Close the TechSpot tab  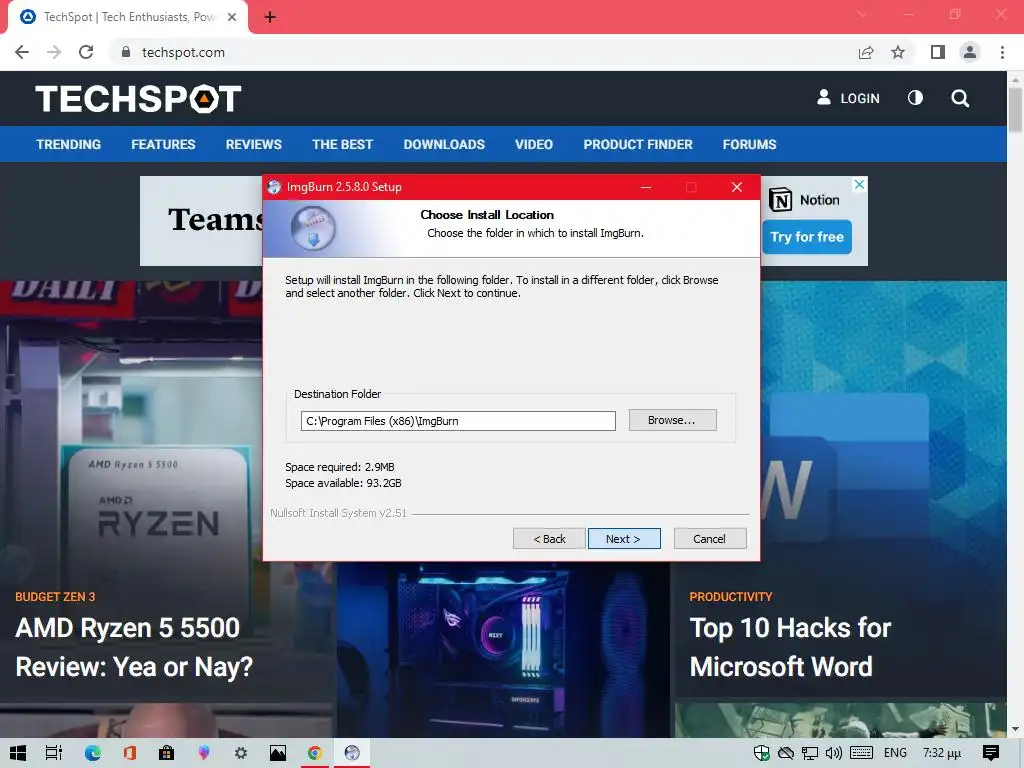[232, 17]
